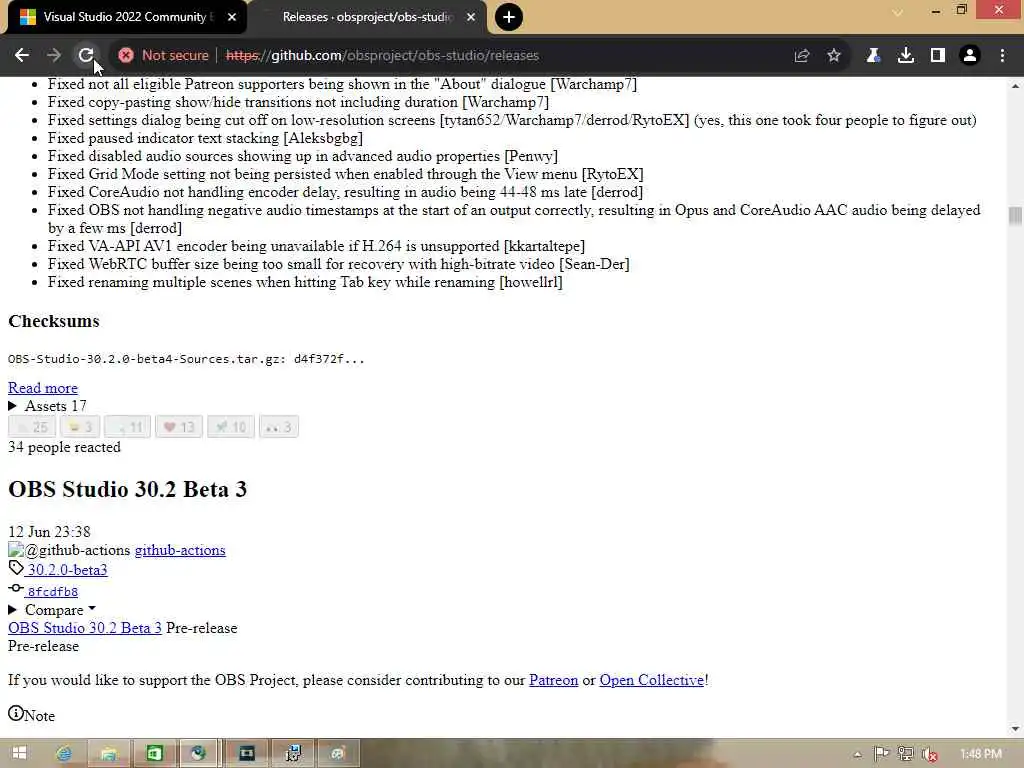Click the thumbs-up reaction with 25
The width and height of the screenshot is (1024, 768).
coord(31,427)
